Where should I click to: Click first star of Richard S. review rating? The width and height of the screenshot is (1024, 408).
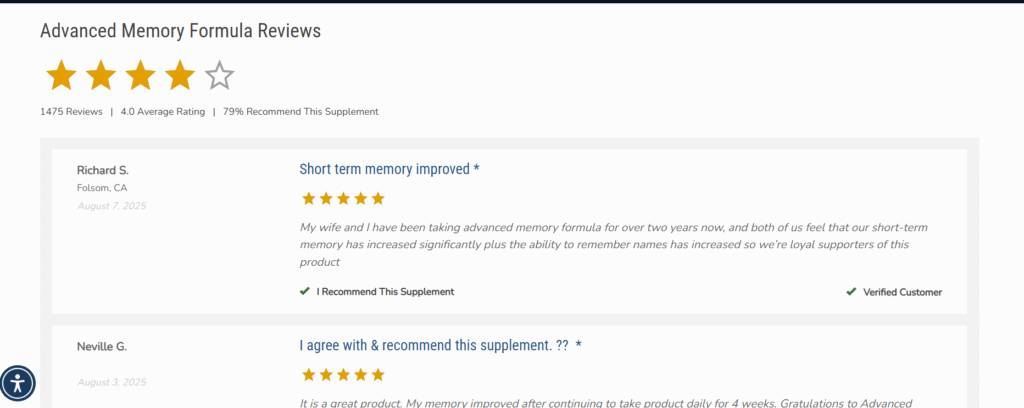coord(309,198)
